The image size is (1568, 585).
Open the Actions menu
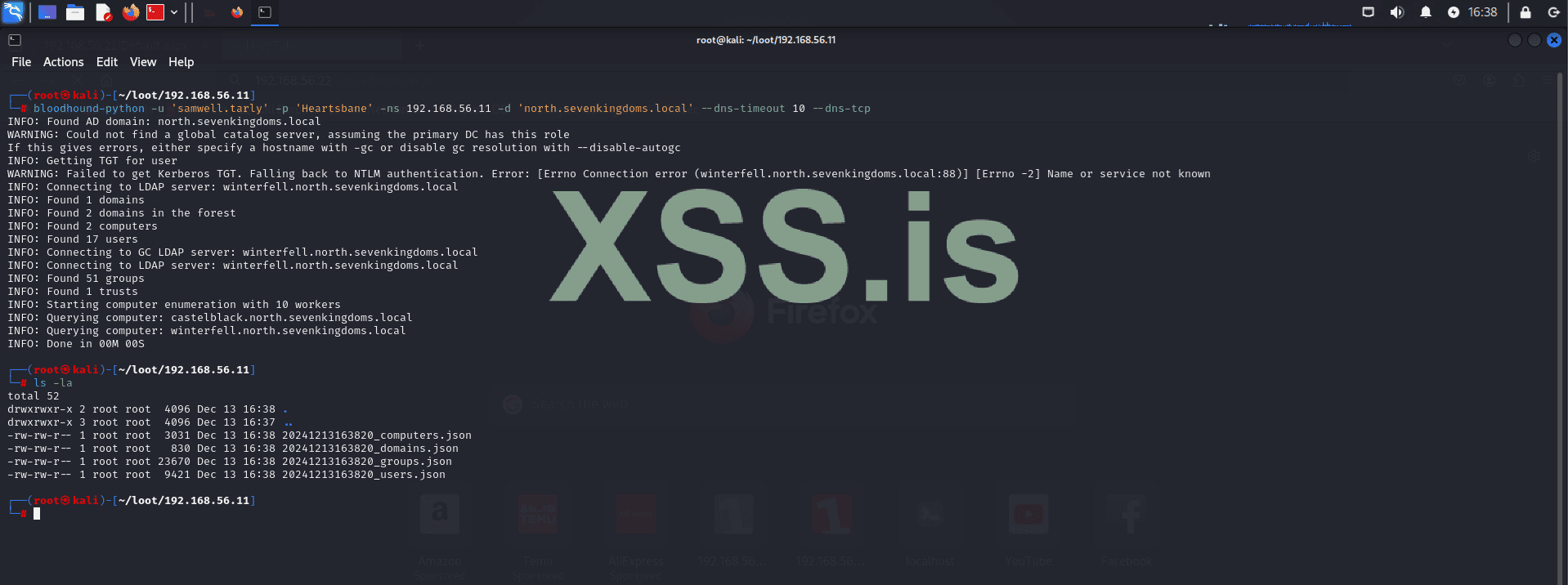(x=64, y=62)
